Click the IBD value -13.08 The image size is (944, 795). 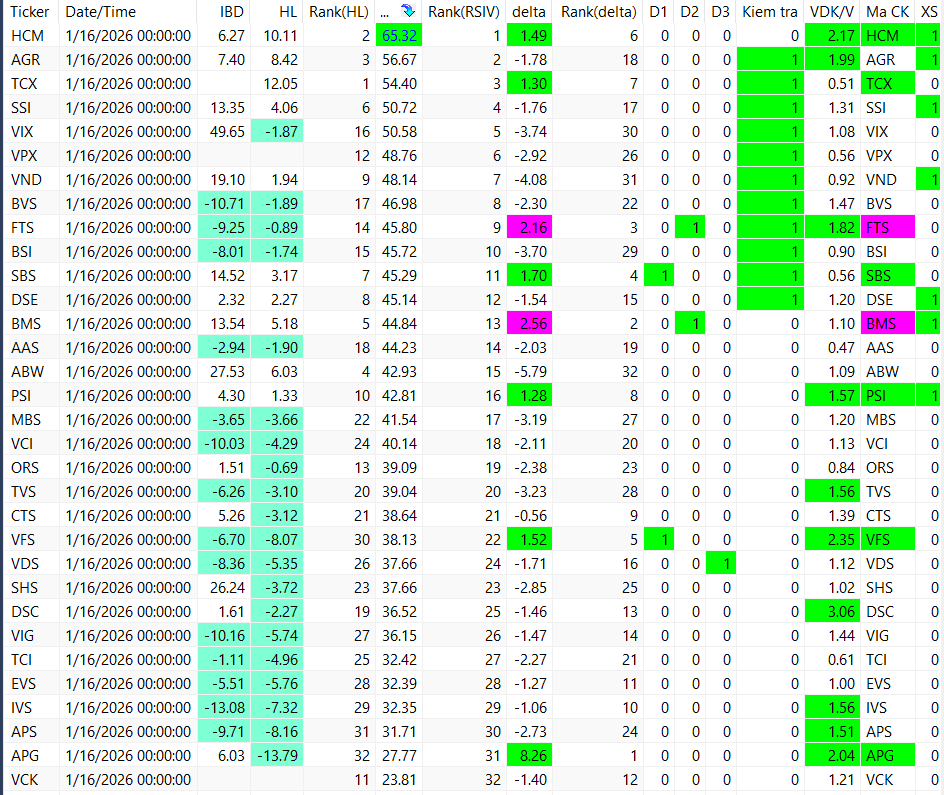pos(224,708)
